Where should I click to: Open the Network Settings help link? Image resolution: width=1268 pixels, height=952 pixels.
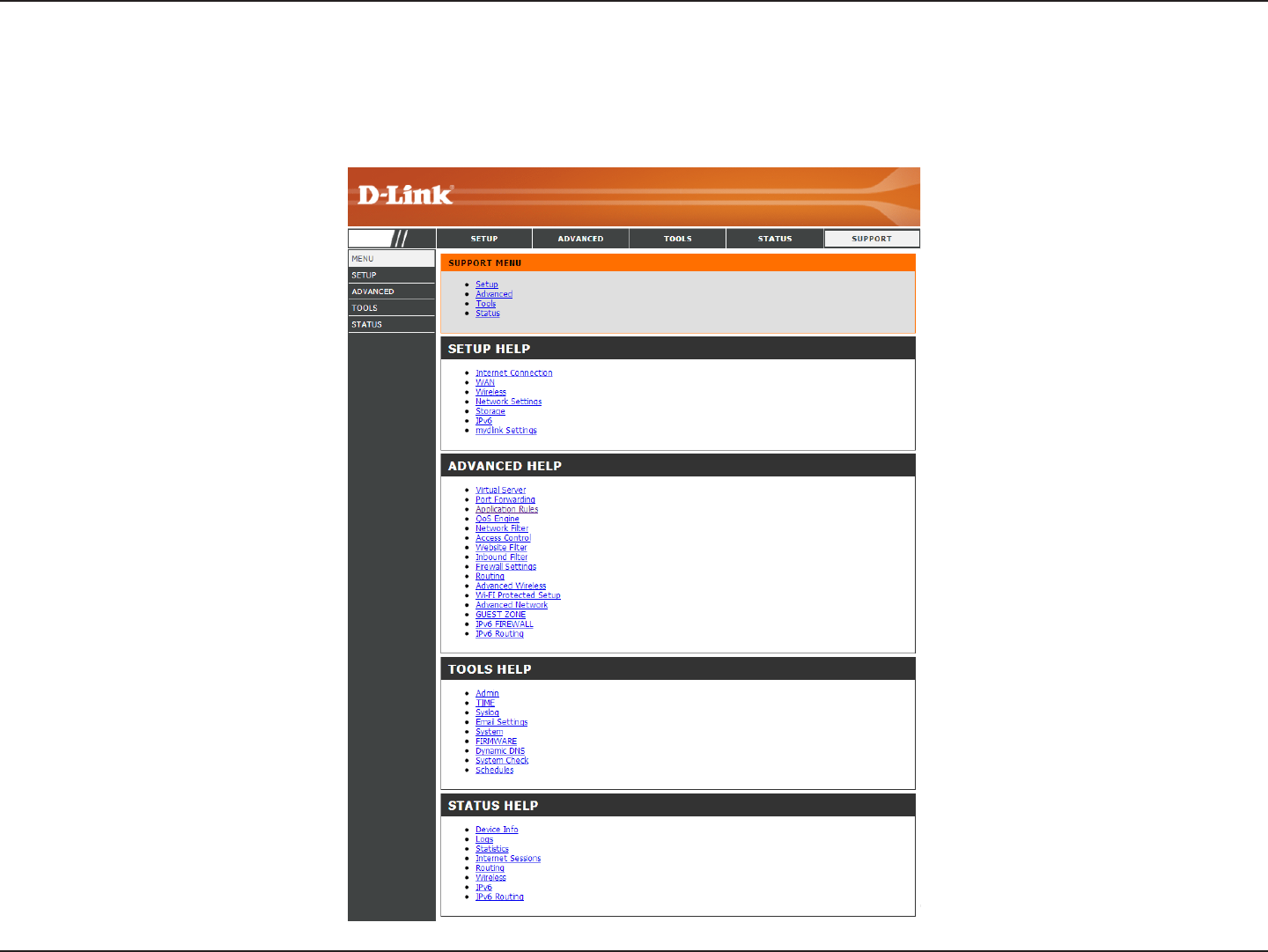[x=509, y=402]
